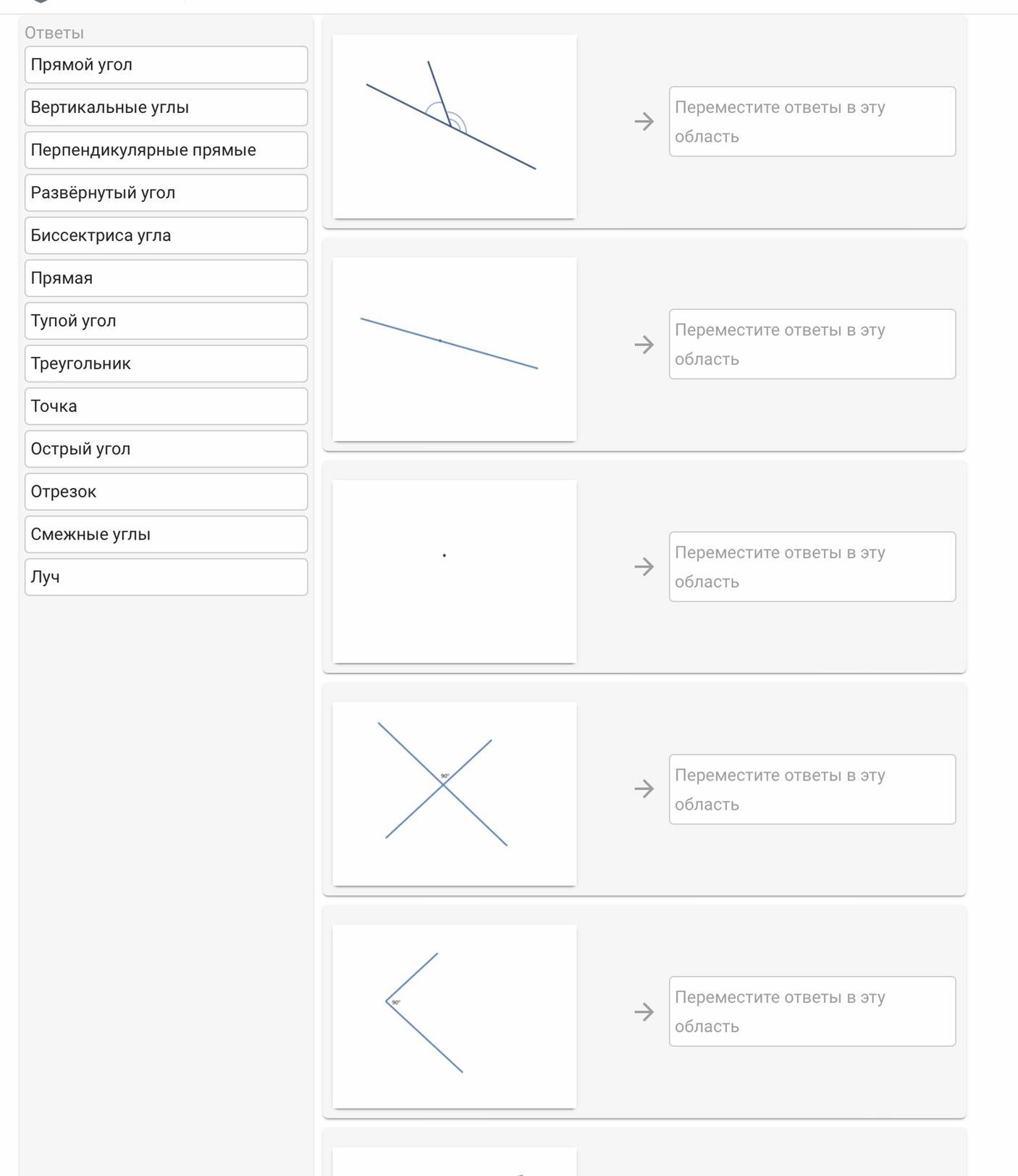Click the drop area beside the dot picture

812,567
